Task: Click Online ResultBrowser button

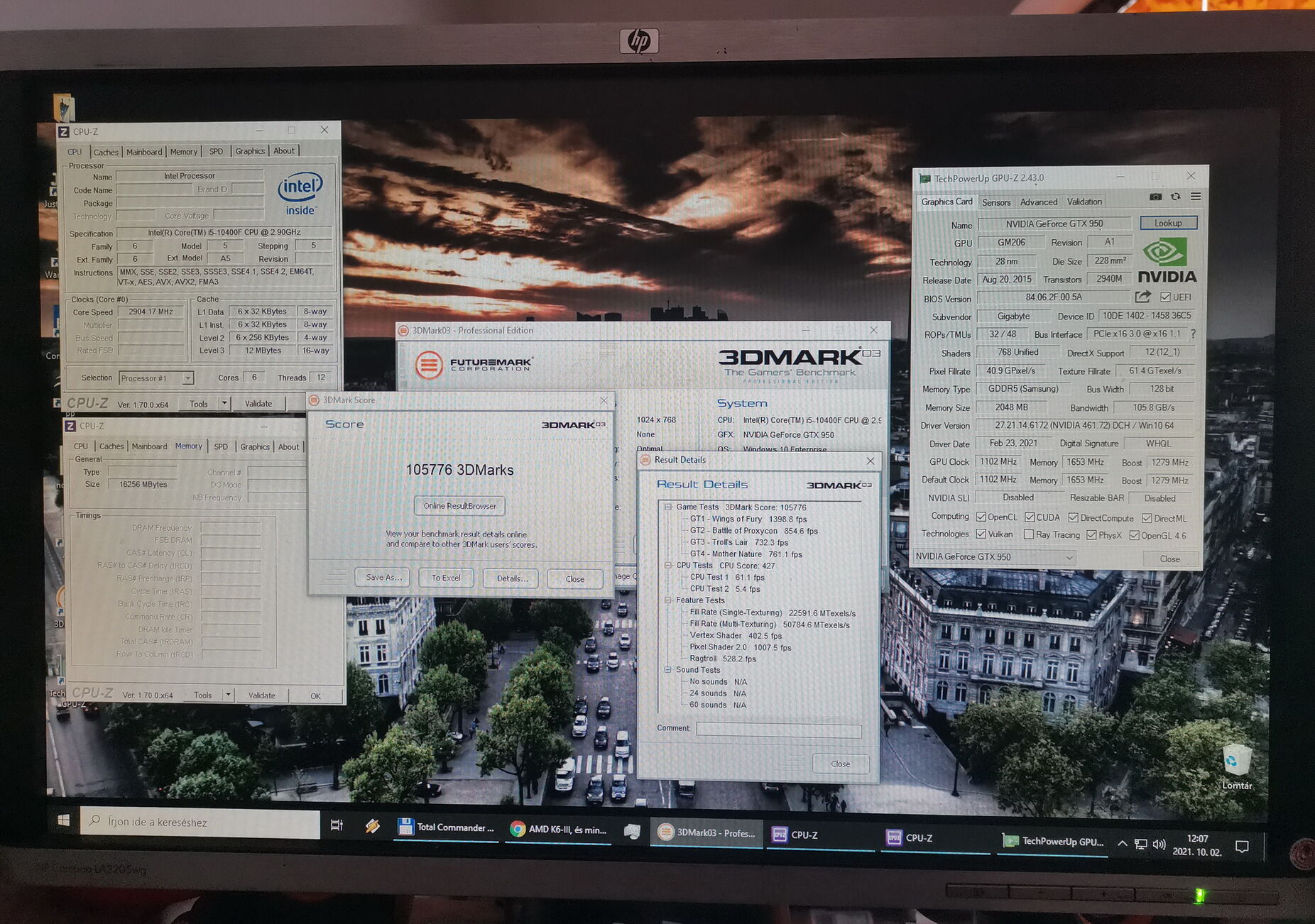Action: [459, 506]
